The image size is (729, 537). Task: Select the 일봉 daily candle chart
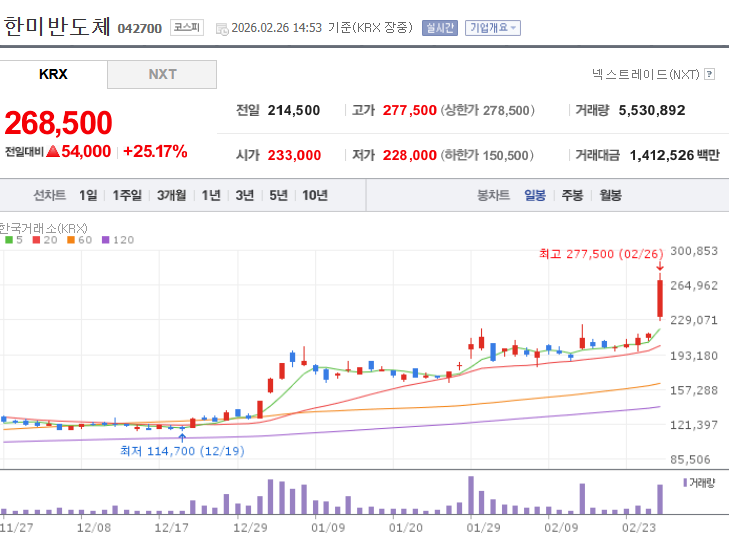pyautogui.click(x=535, y=195)
